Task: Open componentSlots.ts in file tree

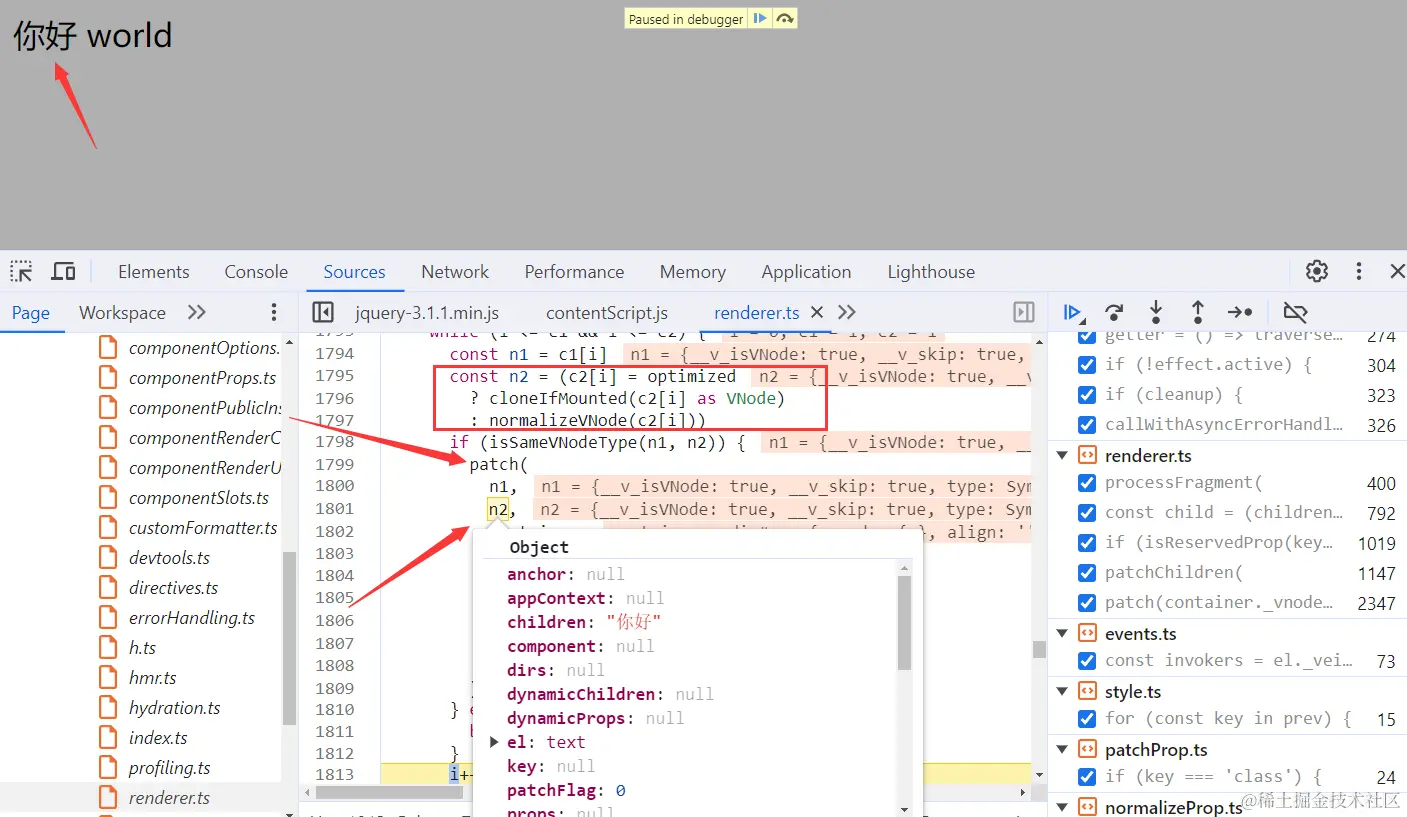Action: (198, 498)
